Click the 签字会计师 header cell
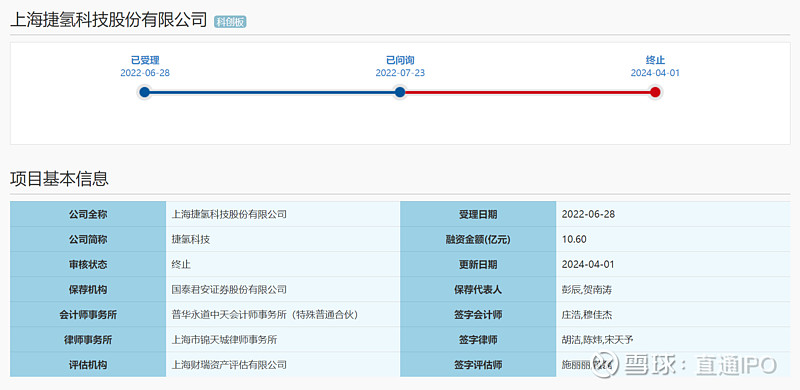 (x=478, y=314)
